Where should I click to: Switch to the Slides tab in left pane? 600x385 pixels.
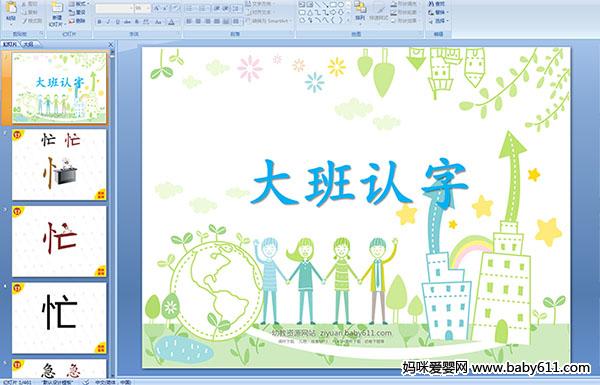click(10, 44)
